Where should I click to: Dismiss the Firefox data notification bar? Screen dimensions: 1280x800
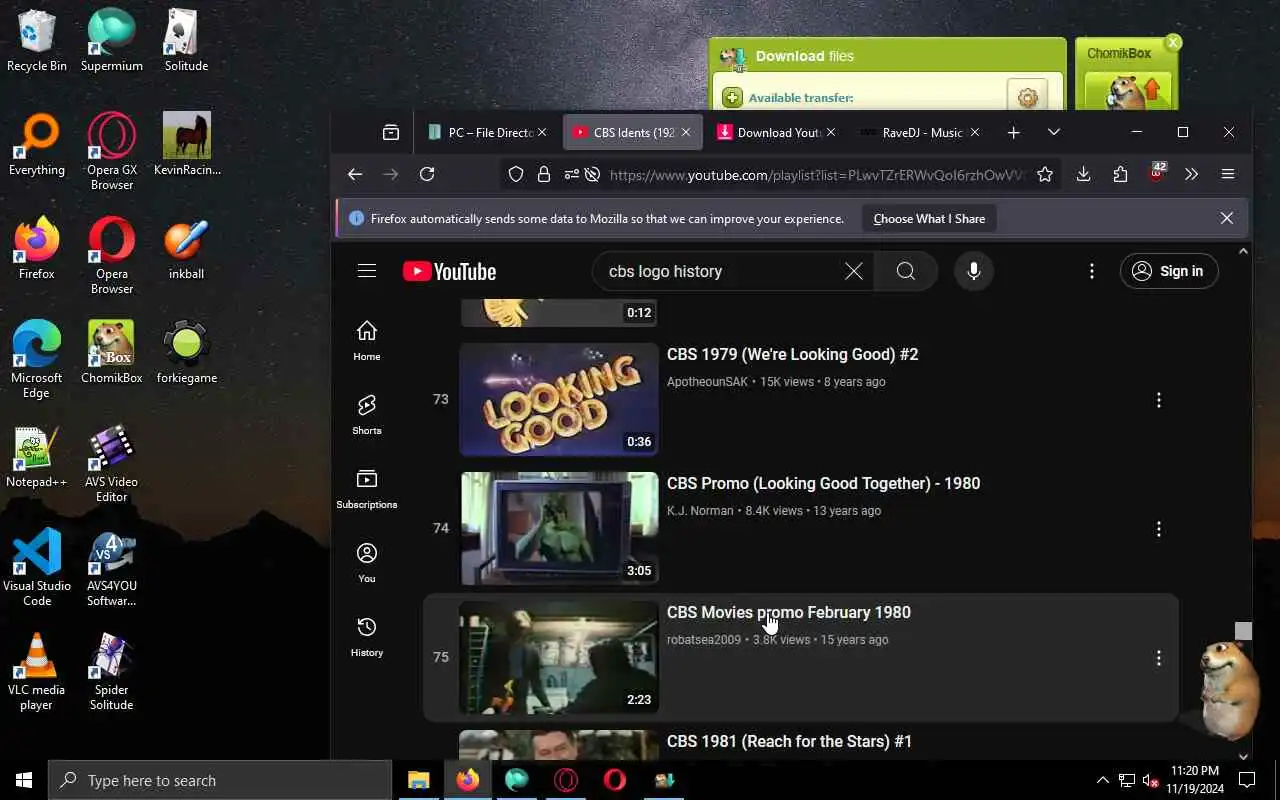pos(1226,218)
